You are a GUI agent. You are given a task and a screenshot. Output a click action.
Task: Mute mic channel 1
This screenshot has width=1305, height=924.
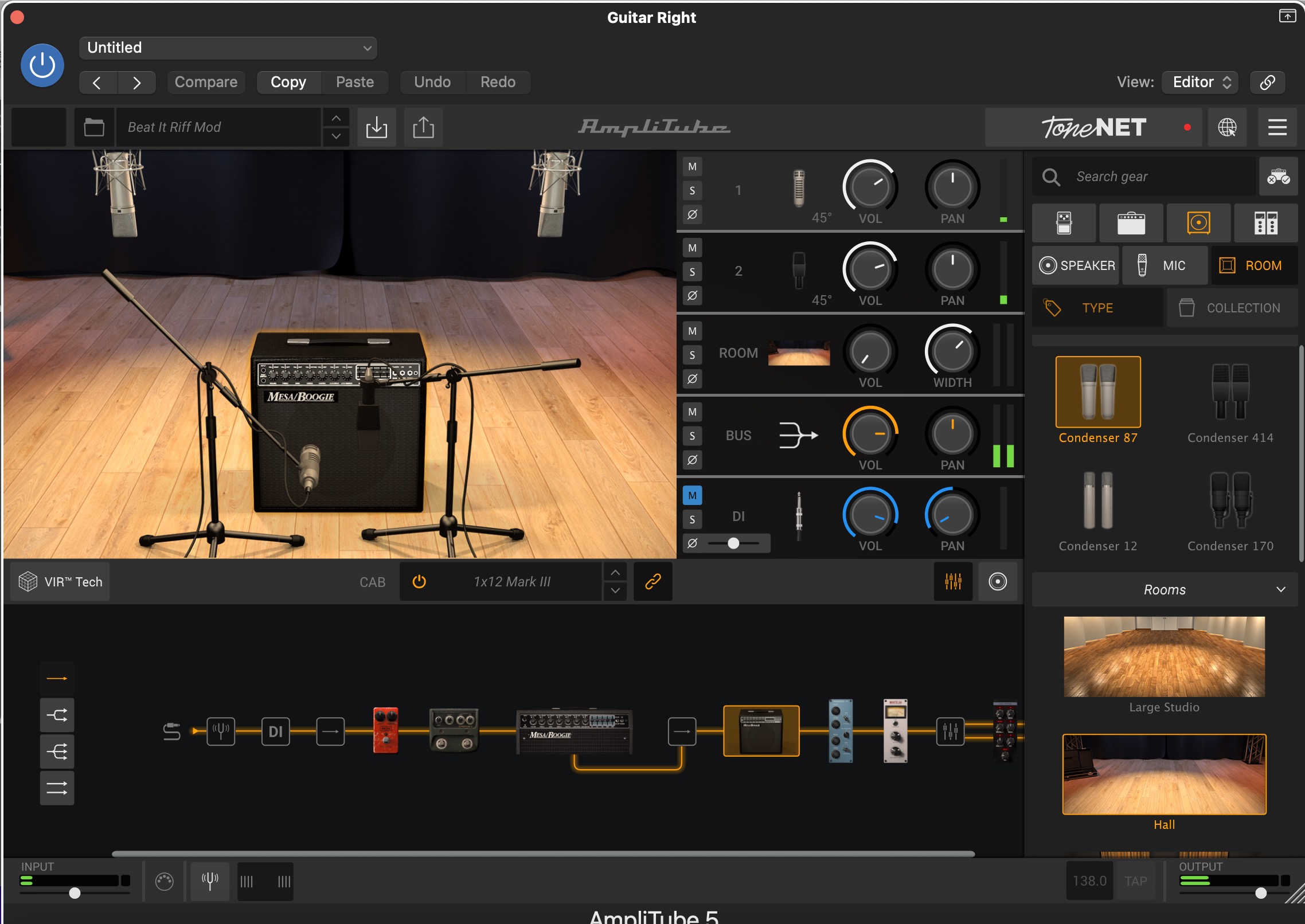693,167
